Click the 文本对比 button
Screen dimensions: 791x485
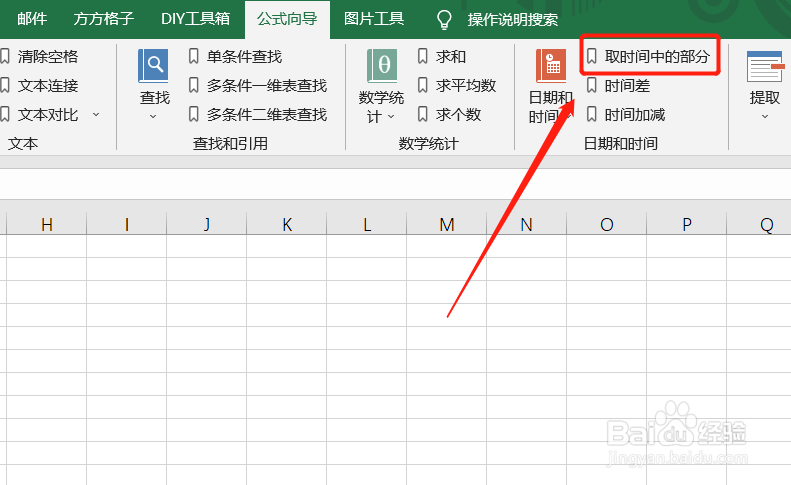click(39, 115)
